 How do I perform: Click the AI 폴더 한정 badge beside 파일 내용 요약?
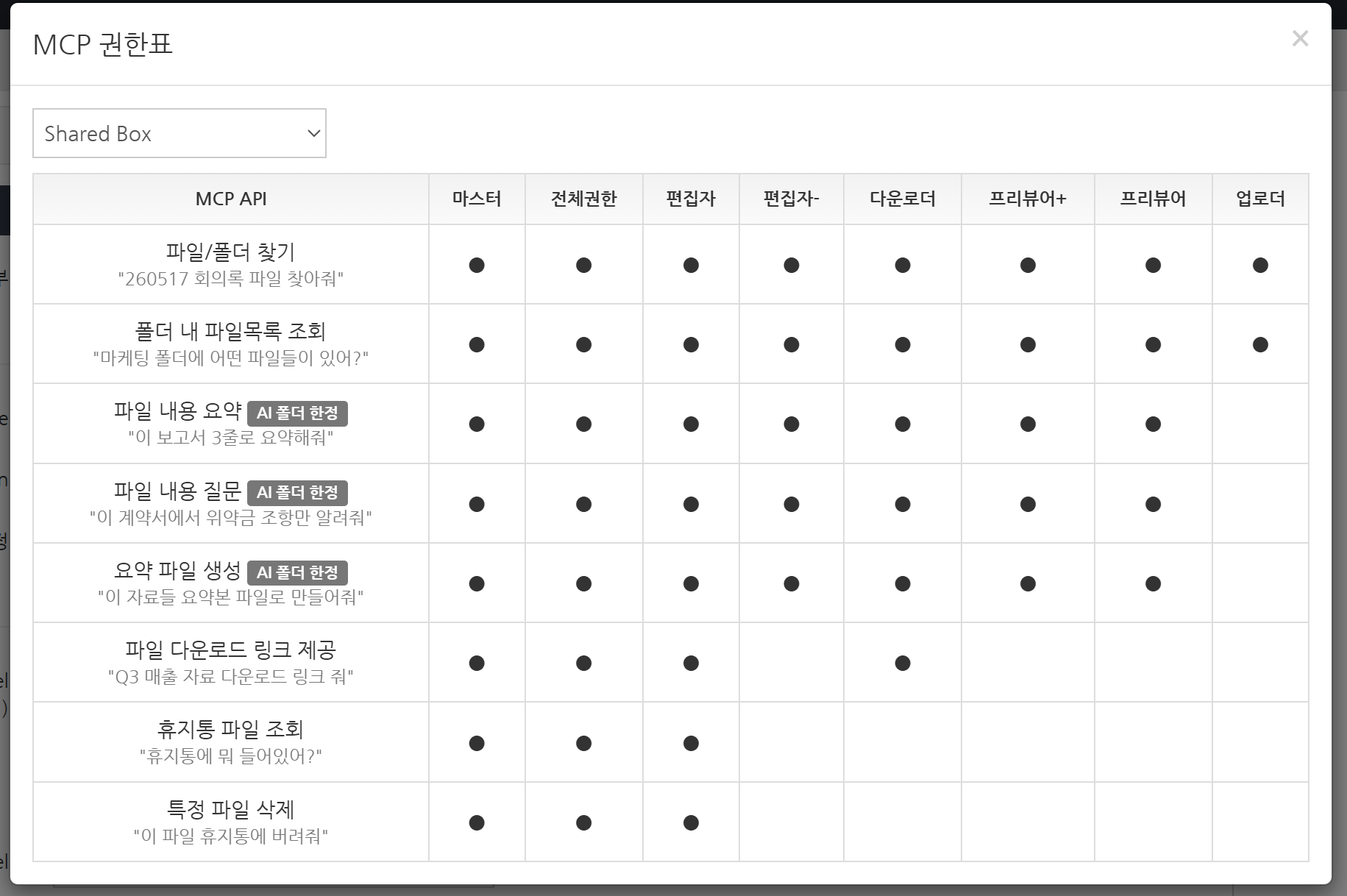coord(297,413)
